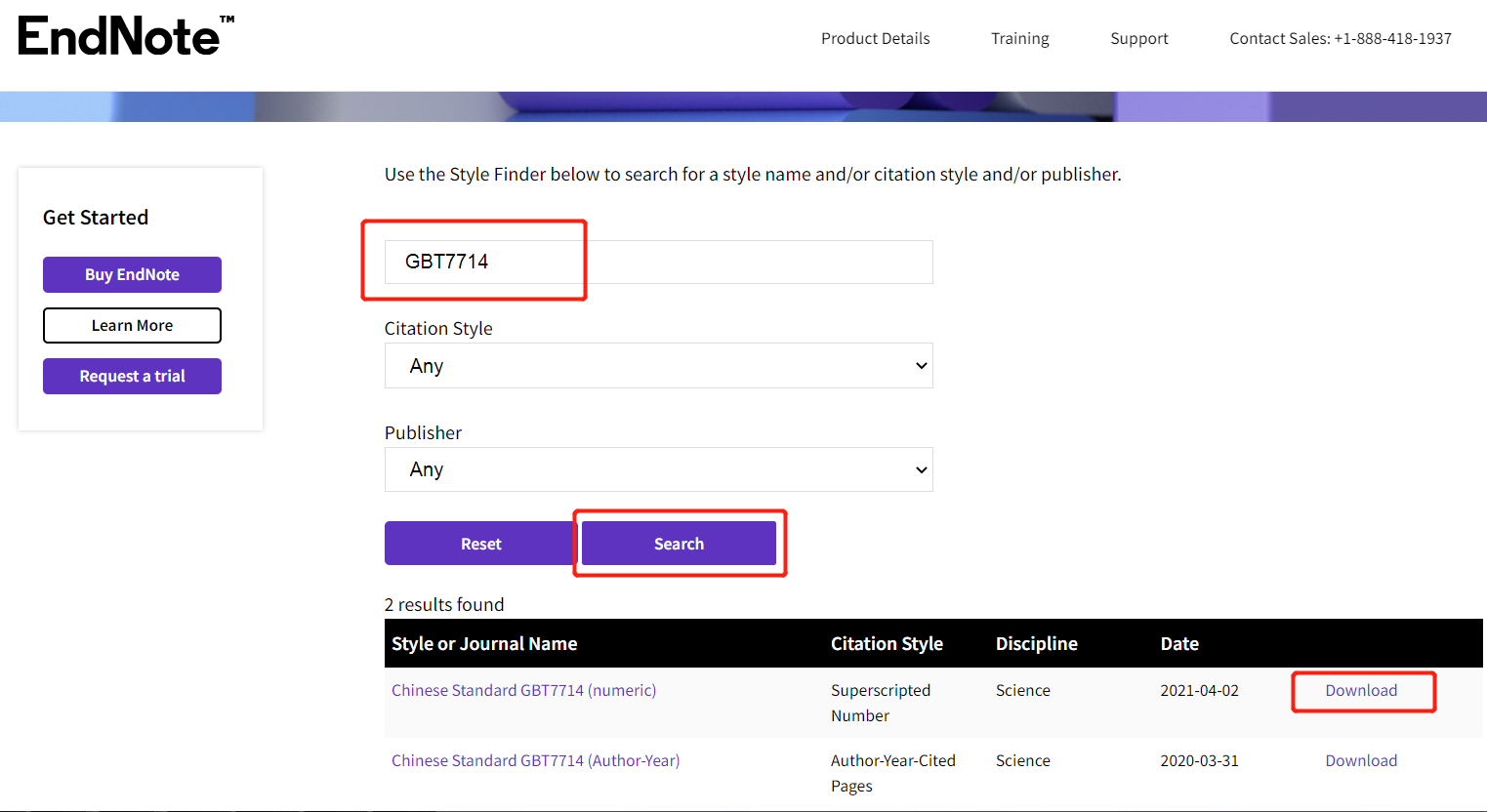
Task: Click Contact Sales phone number
Action: (x=1340, y=39)
